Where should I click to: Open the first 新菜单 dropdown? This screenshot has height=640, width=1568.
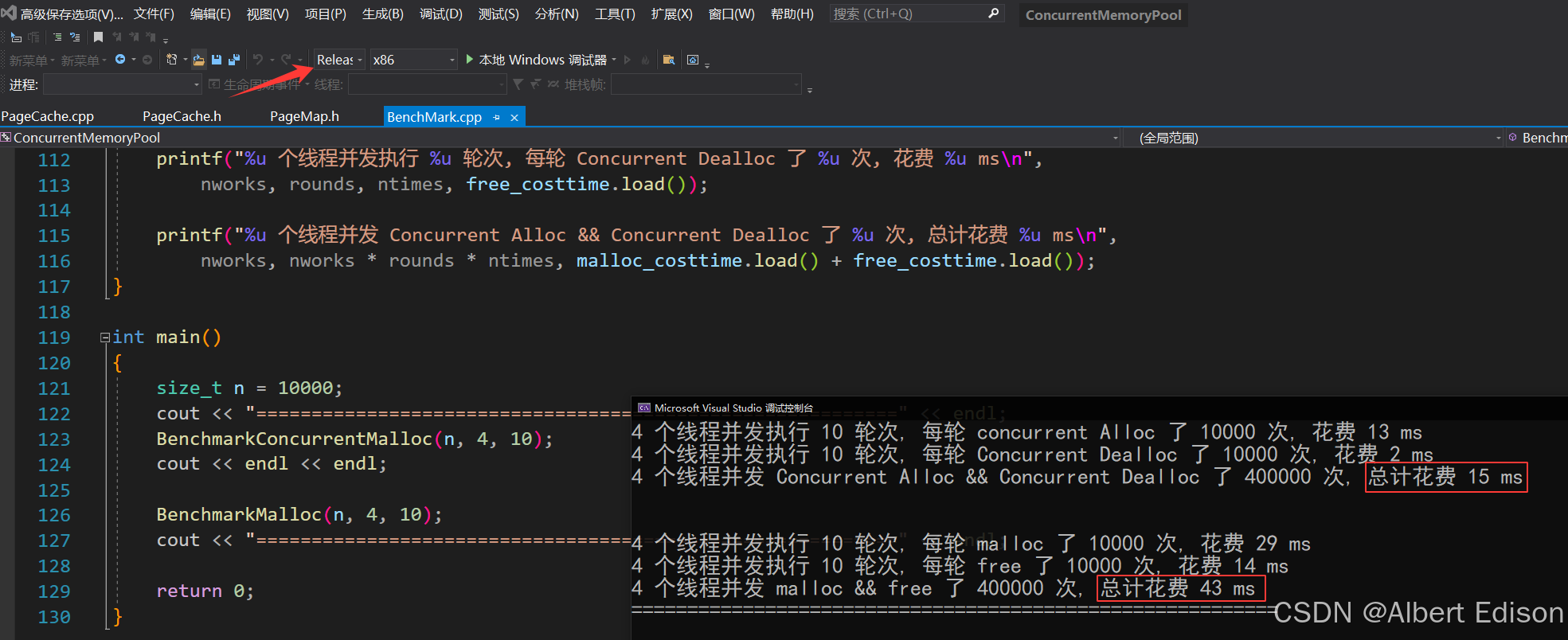pyautogui.click(x=33, y=60)
